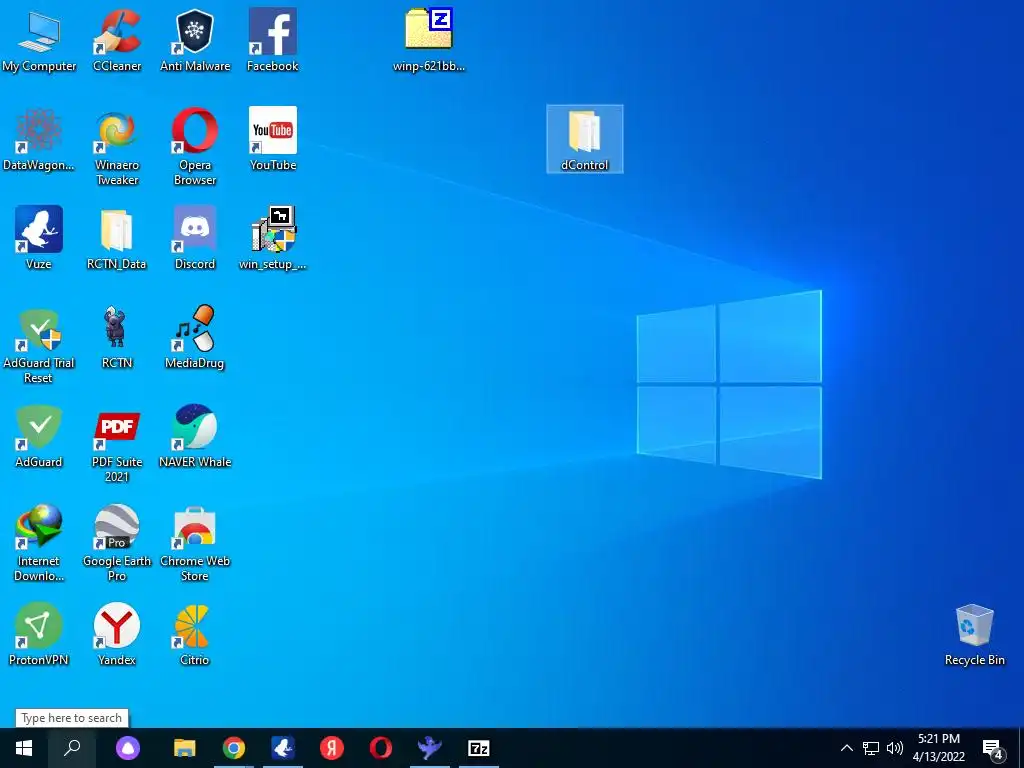Open Yandex Browser from the taskbar
This screenshot has height=768, width=1024.
click(x=332, y=748)
